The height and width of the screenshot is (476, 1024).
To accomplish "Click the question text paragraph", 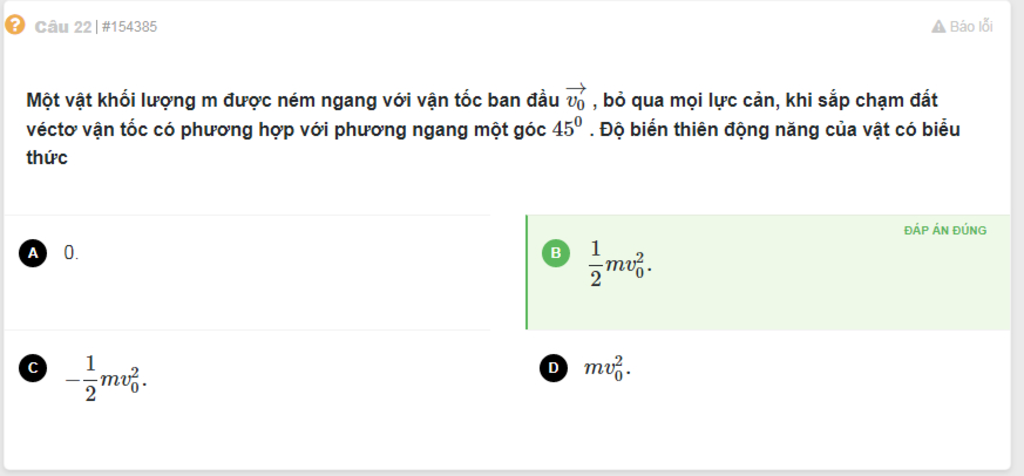I will pyautogui.click(x=493, y=128).
